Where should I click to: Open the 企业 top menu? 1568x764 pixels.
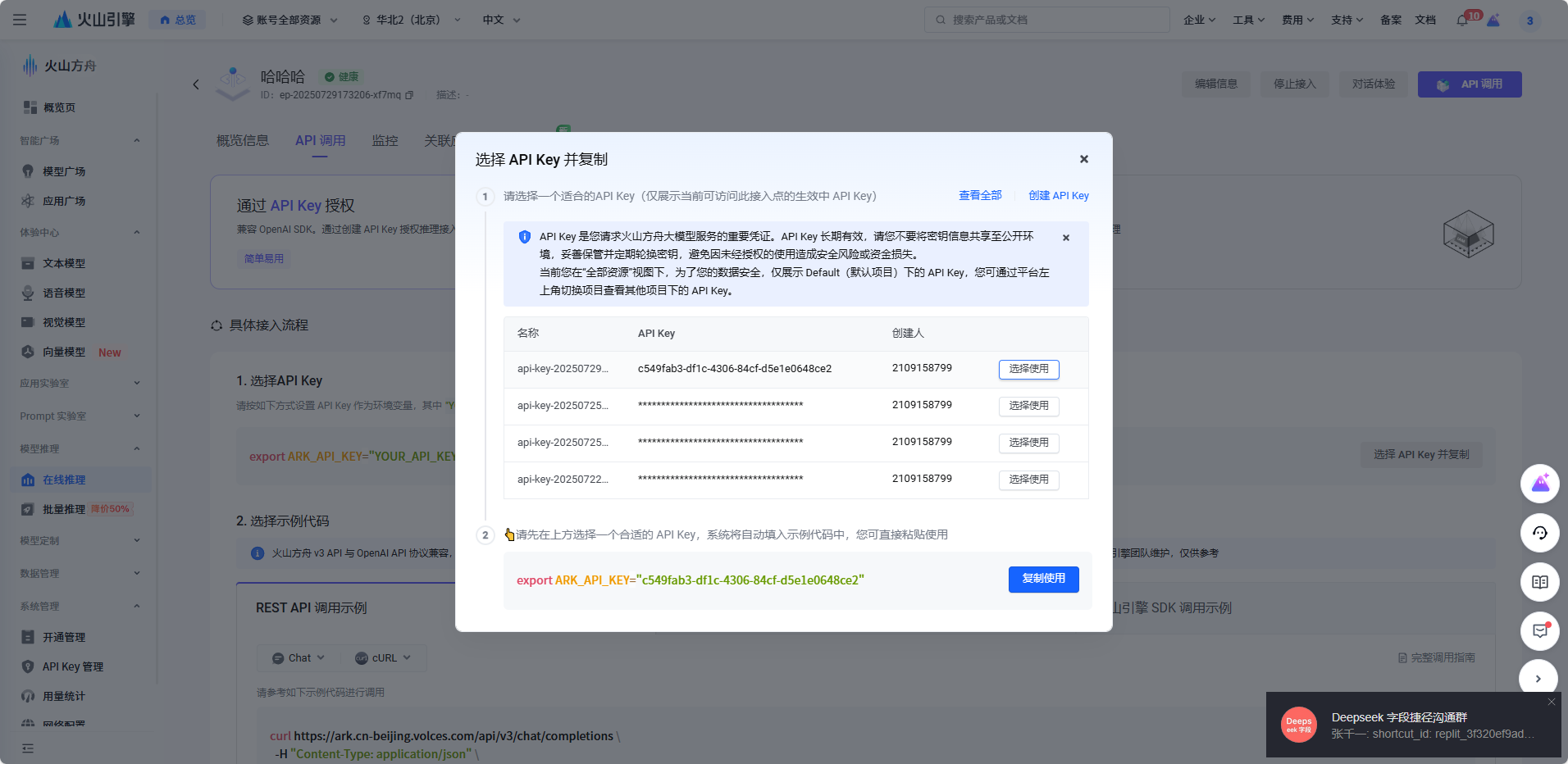pos(1199,20)
